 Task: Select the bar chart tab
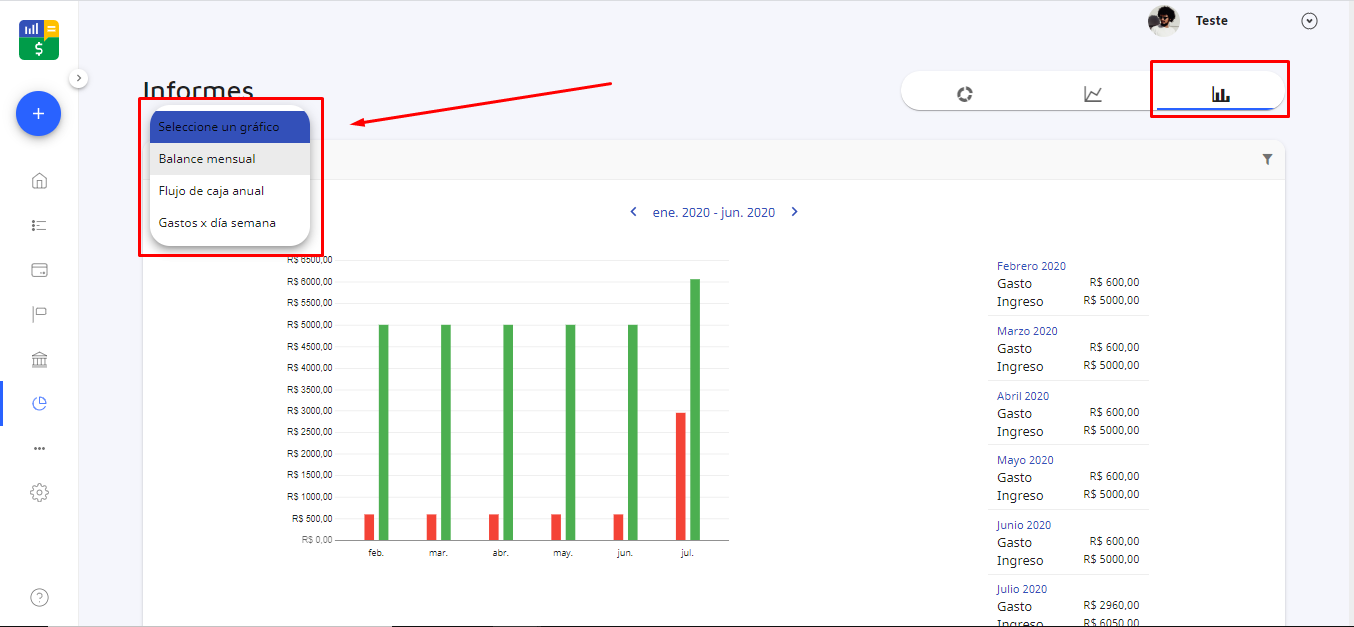point(1220,94)
